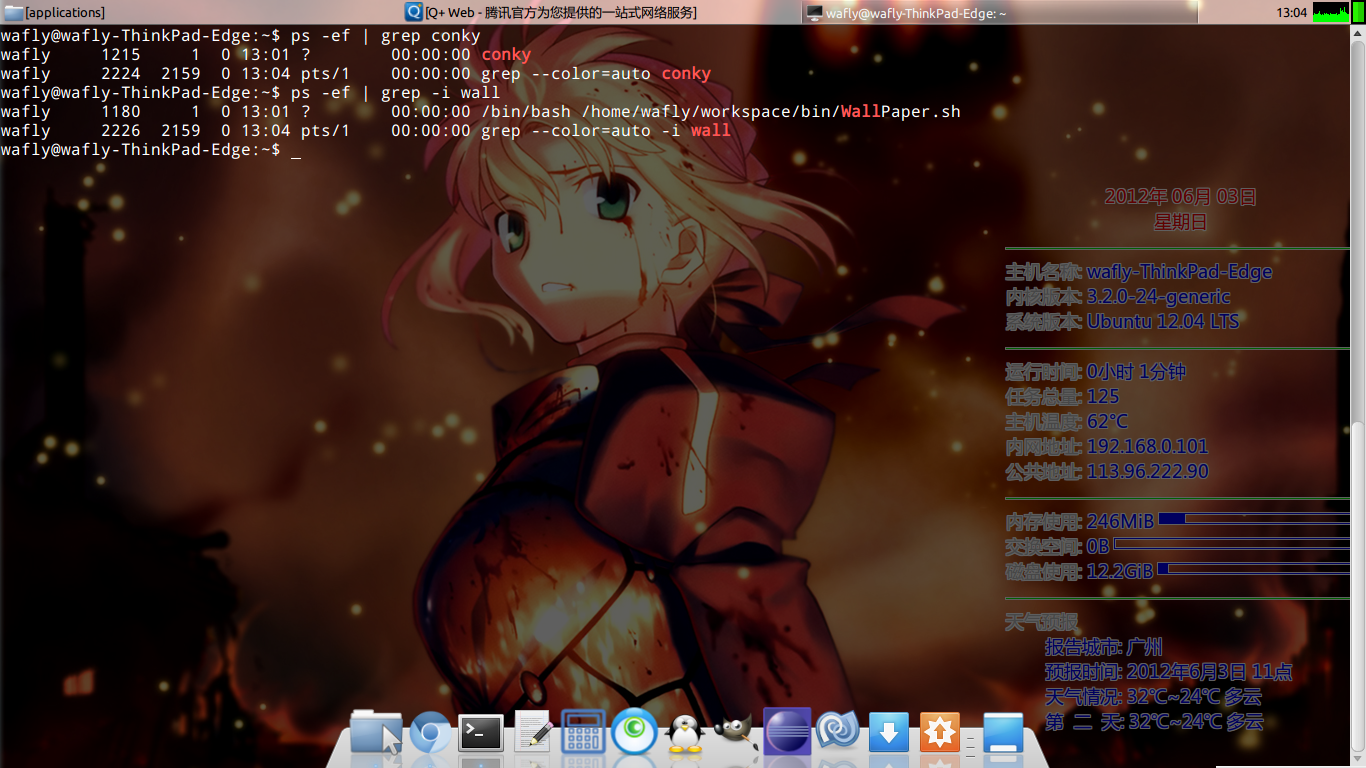
Task: Click the 'ps -ef | grep conky' command
Action: [386, 36]
